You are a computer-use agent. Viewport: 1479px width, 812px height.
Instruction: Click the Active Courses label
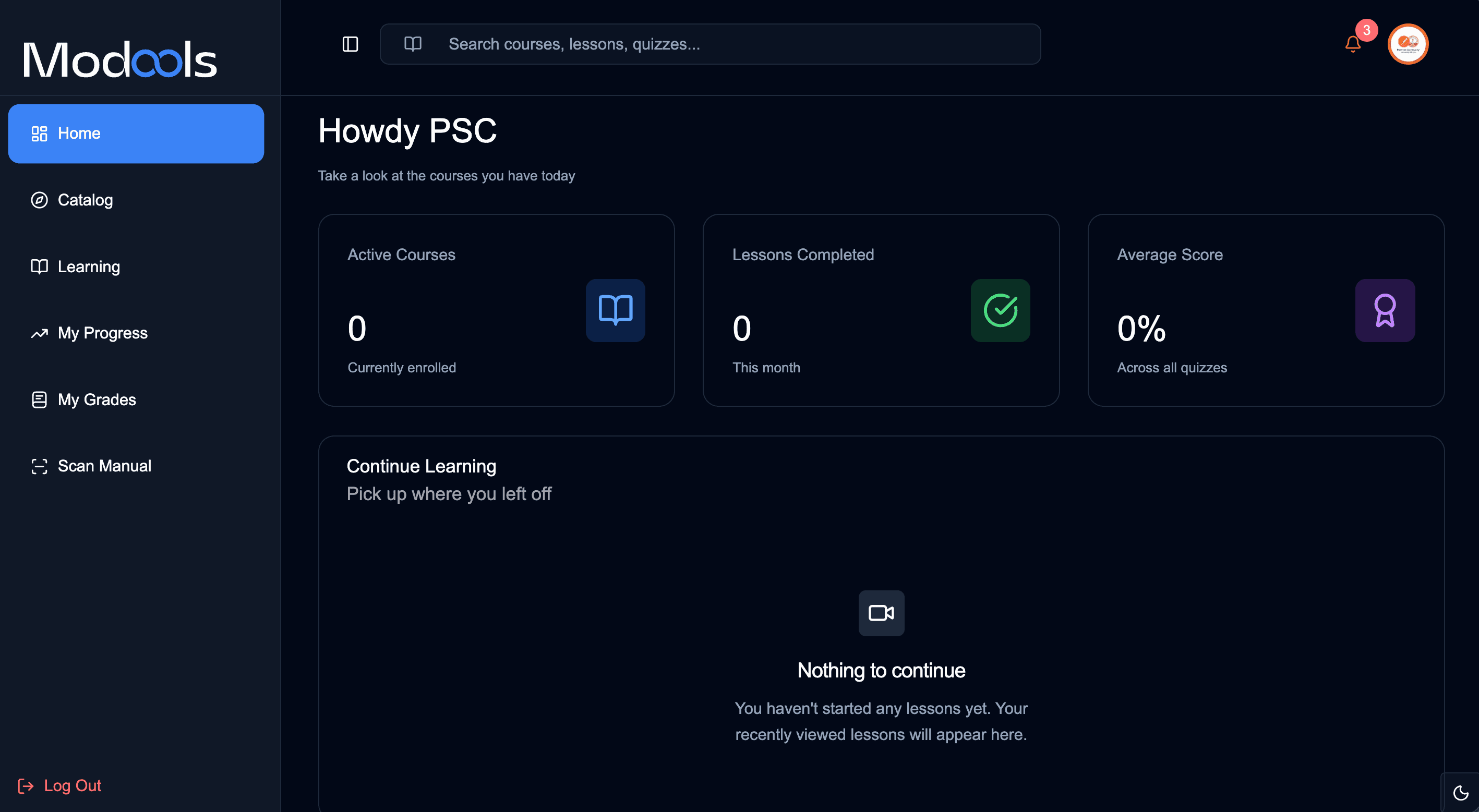click(401, 255)
